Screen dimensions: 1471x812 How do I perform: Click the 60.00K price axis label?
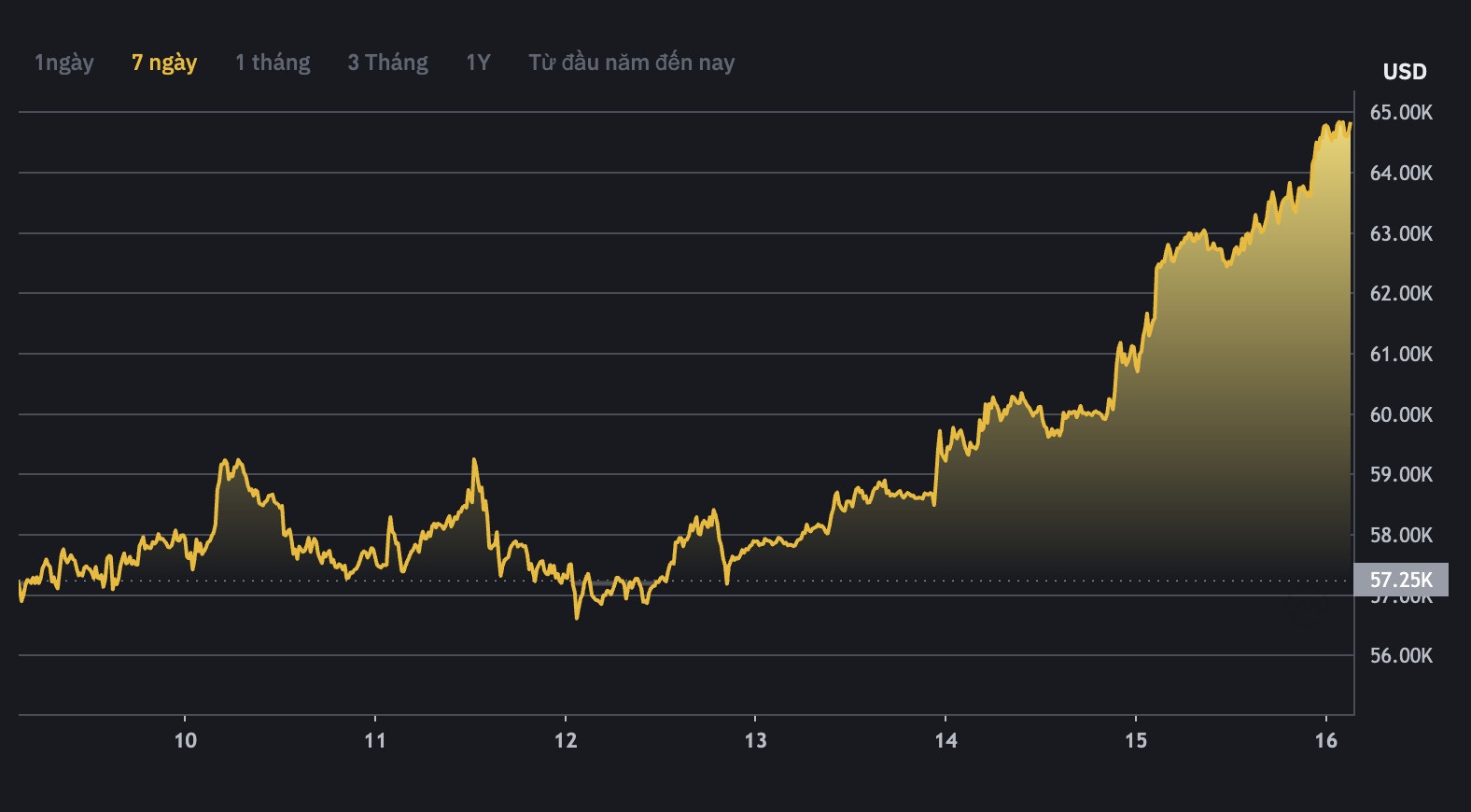click(1400, 414)
